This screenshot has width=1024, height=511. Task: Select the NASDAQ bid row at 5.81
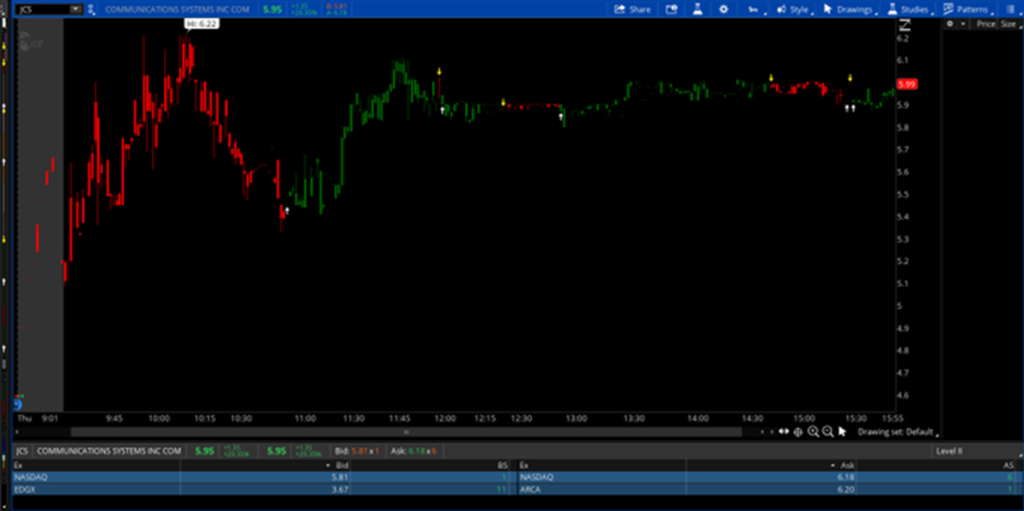click(x=260, y=477)
